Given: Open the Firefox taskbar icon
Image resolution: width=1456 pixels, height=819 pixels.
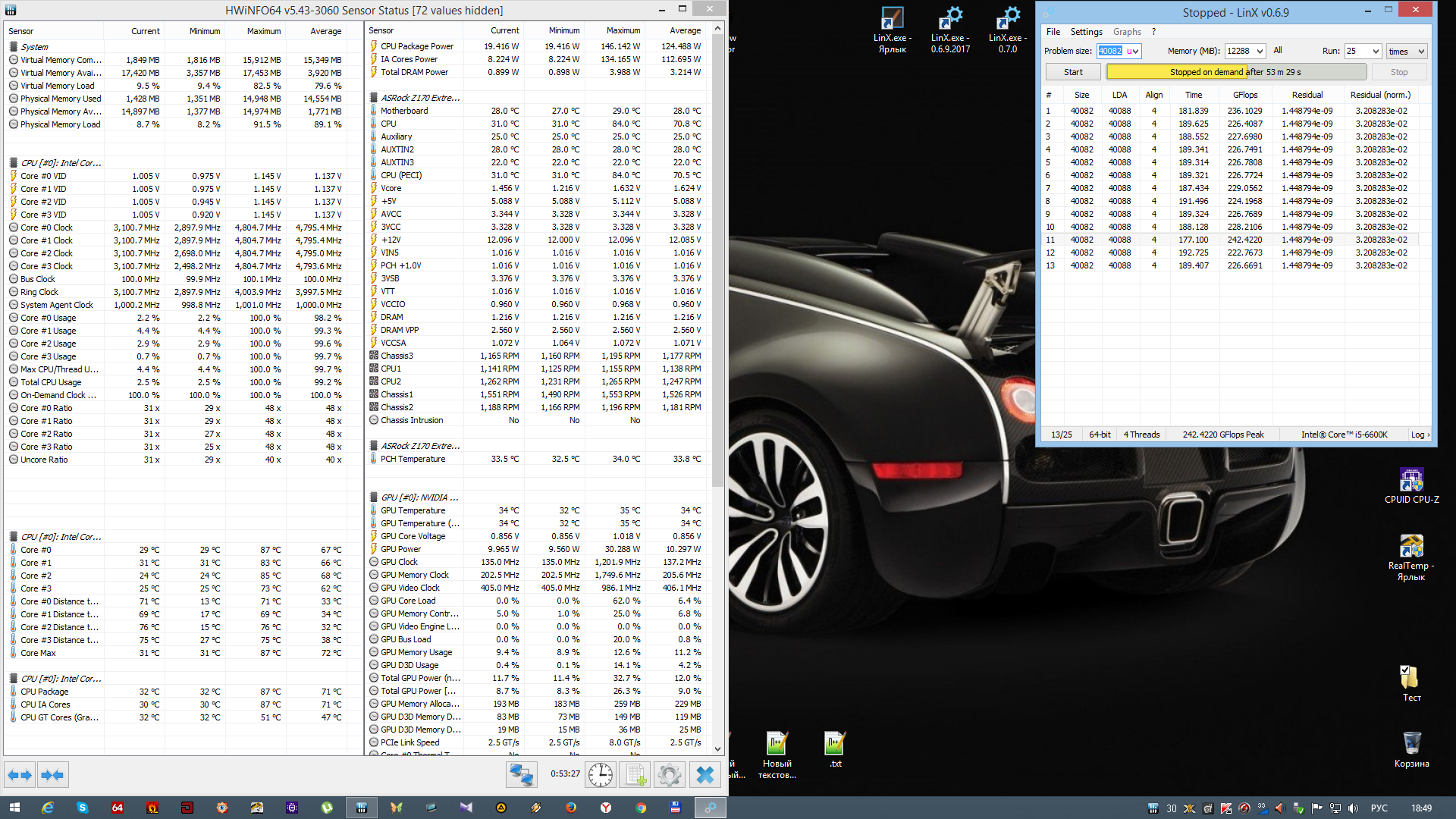Looking at the screenshot, I should coord(571,808).
